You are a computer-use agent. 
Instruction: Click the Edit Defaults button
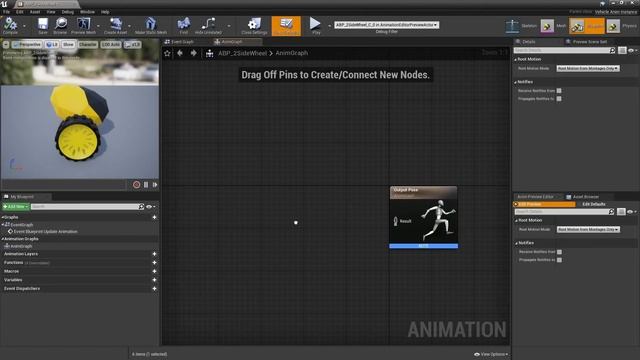pos(593,204)
